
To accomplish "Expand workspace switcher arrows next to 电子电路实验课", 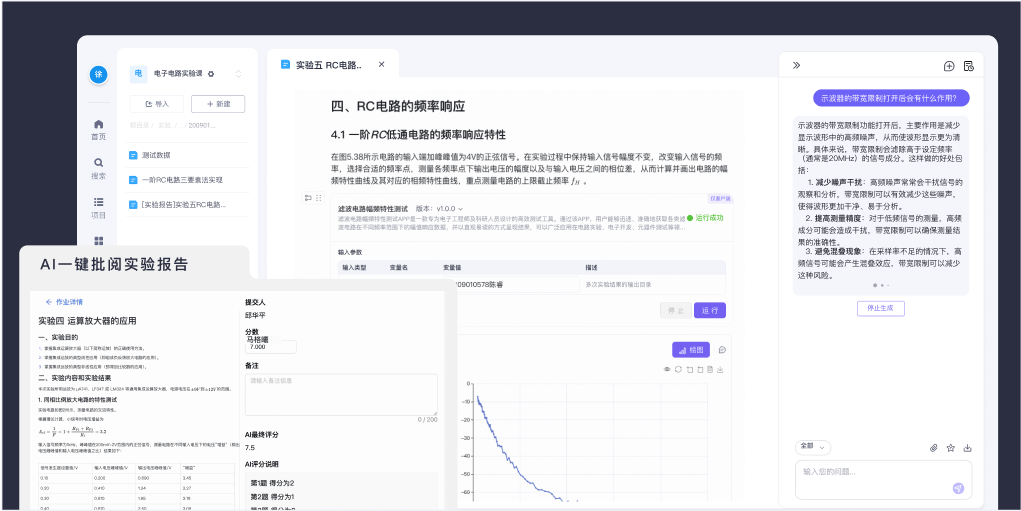I will point(238,74).
